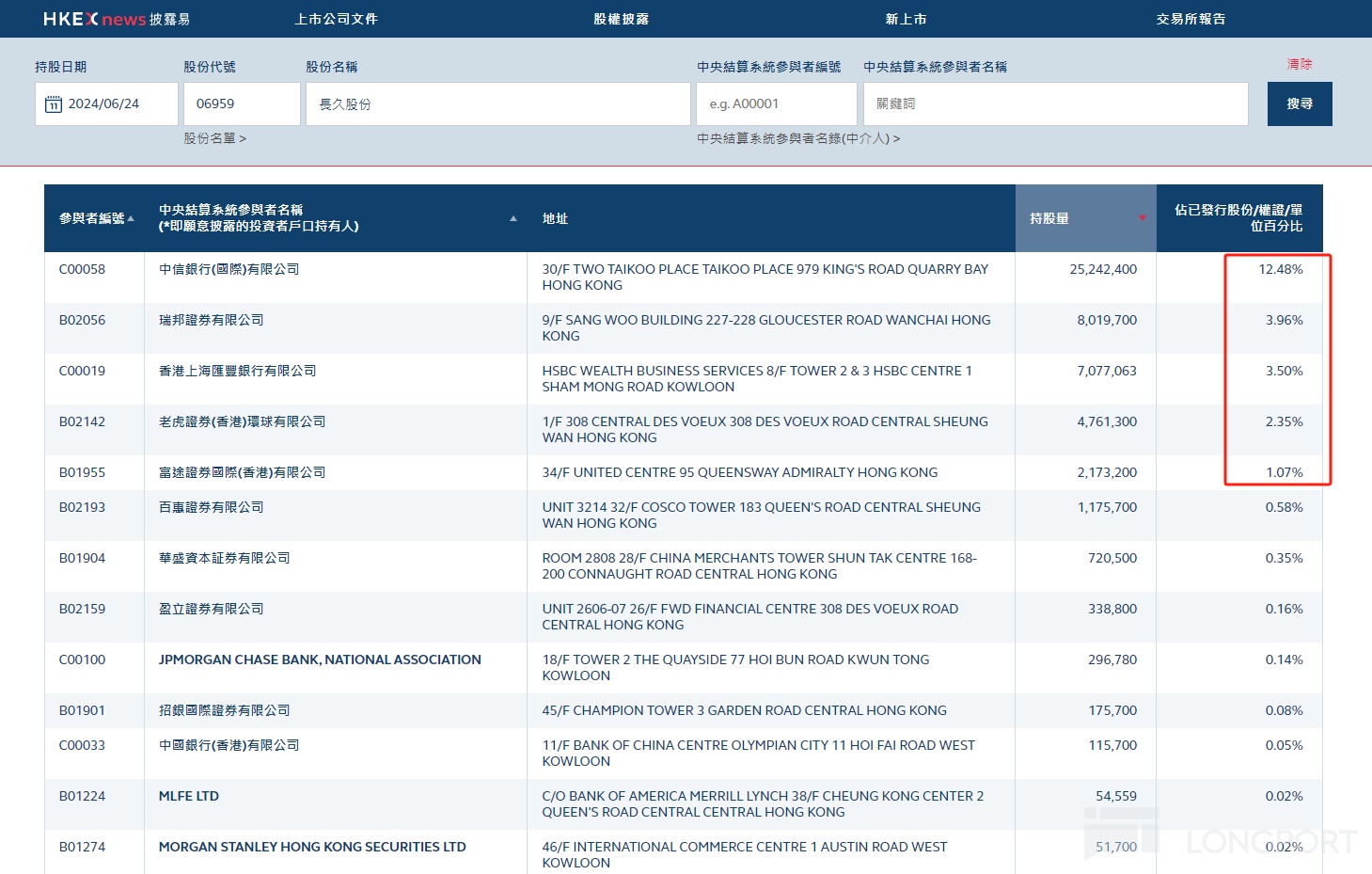This screenshot has width=1372, height=874.
Task: Open the CCASS participant list link
Action: tap(797, 138)
